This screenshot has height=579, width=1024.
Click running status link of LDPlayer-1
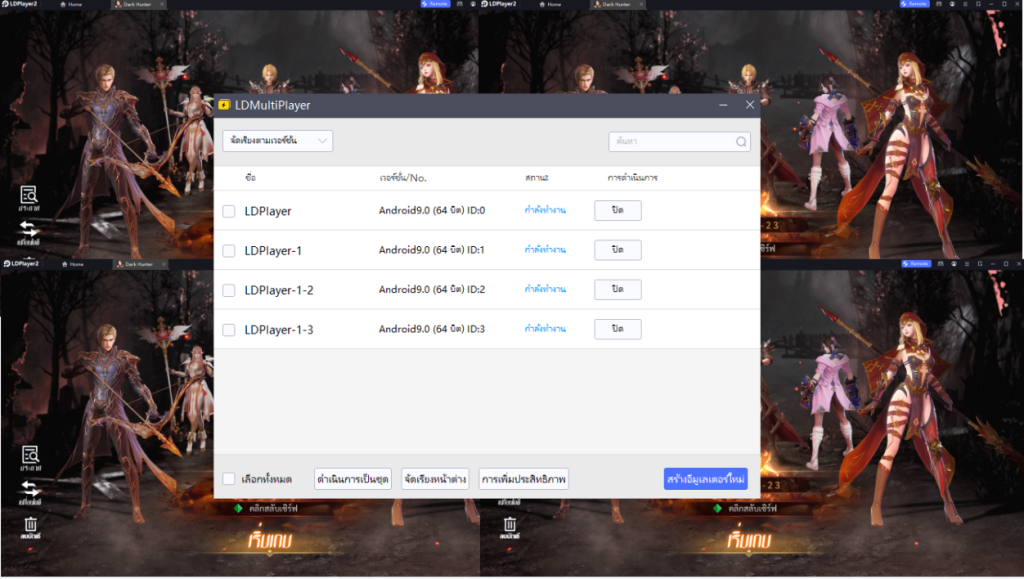(545, 250)
